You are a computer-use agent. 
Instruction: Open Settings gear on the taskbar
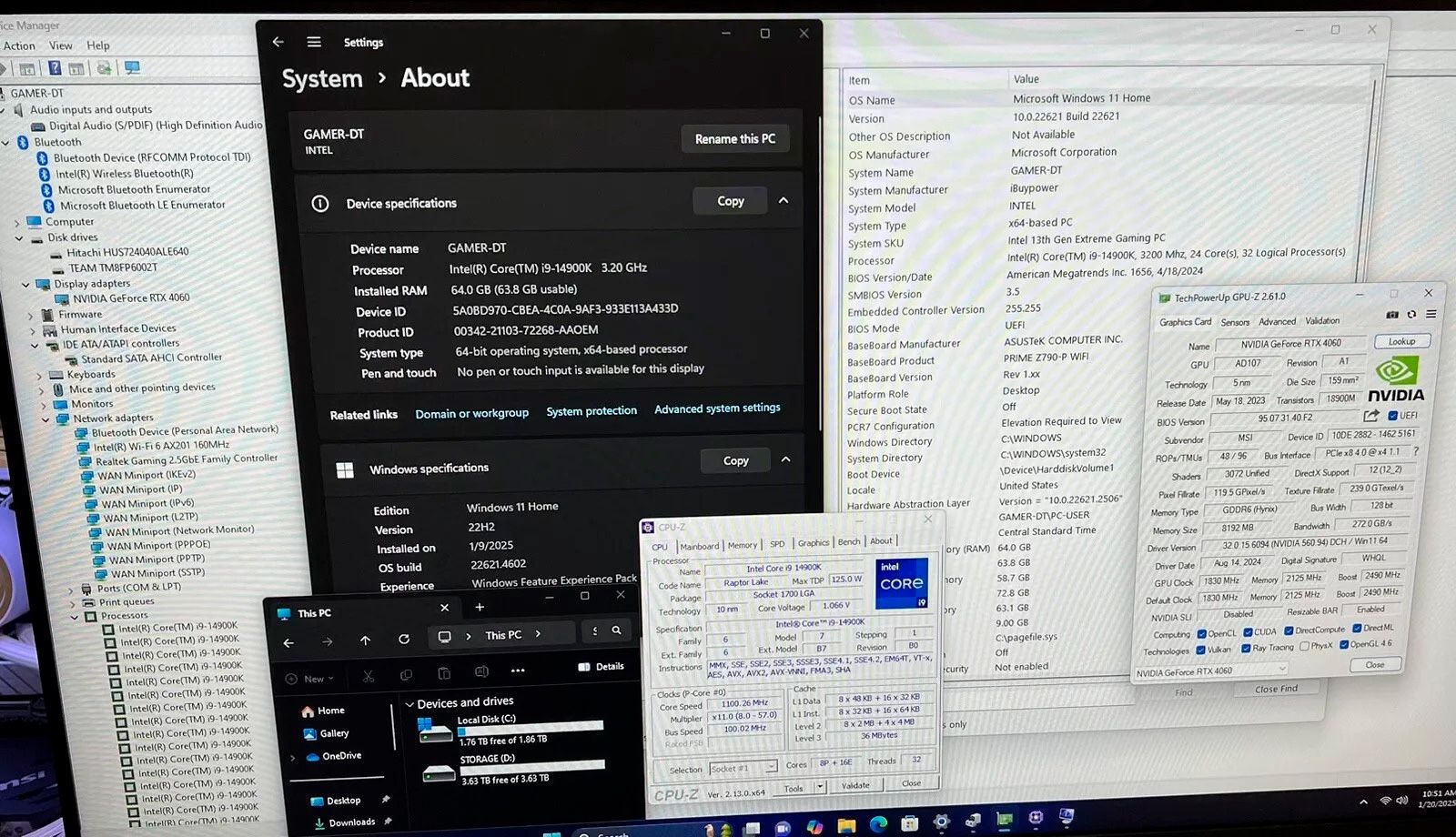click(x=941, y=822)
